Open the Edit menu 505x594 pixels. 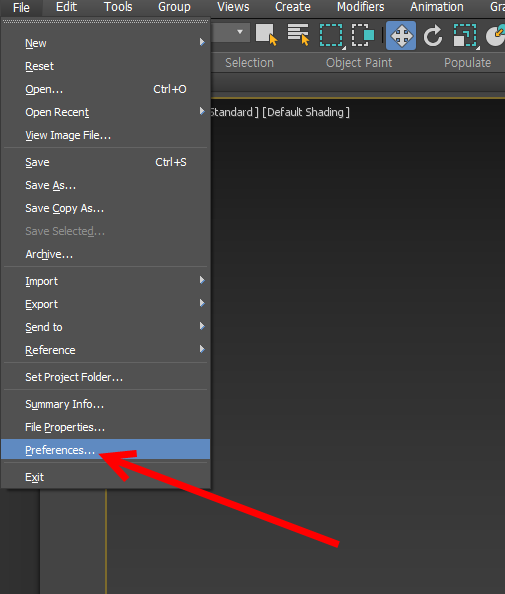click(x=66, y=7)
